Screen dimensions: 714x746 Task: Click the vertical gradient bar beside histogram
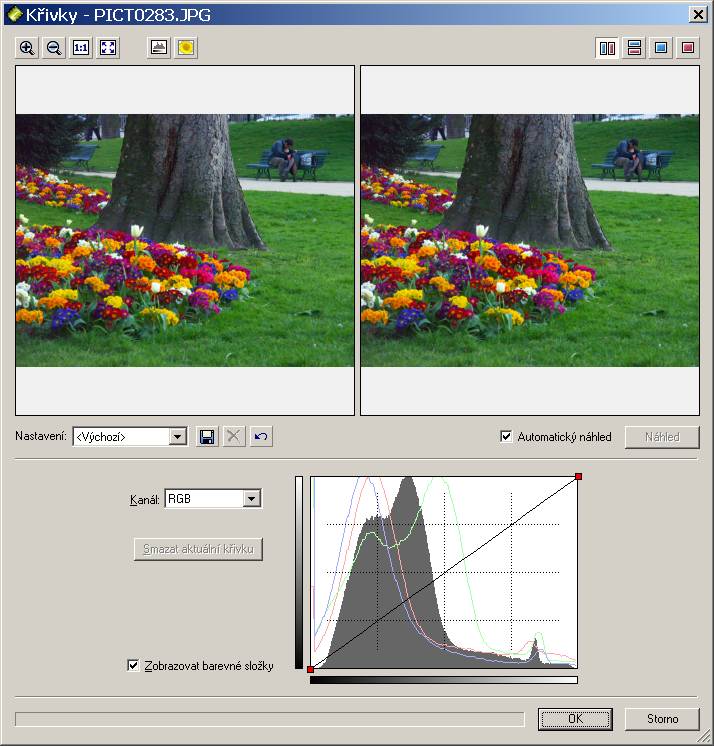point(299,572)
